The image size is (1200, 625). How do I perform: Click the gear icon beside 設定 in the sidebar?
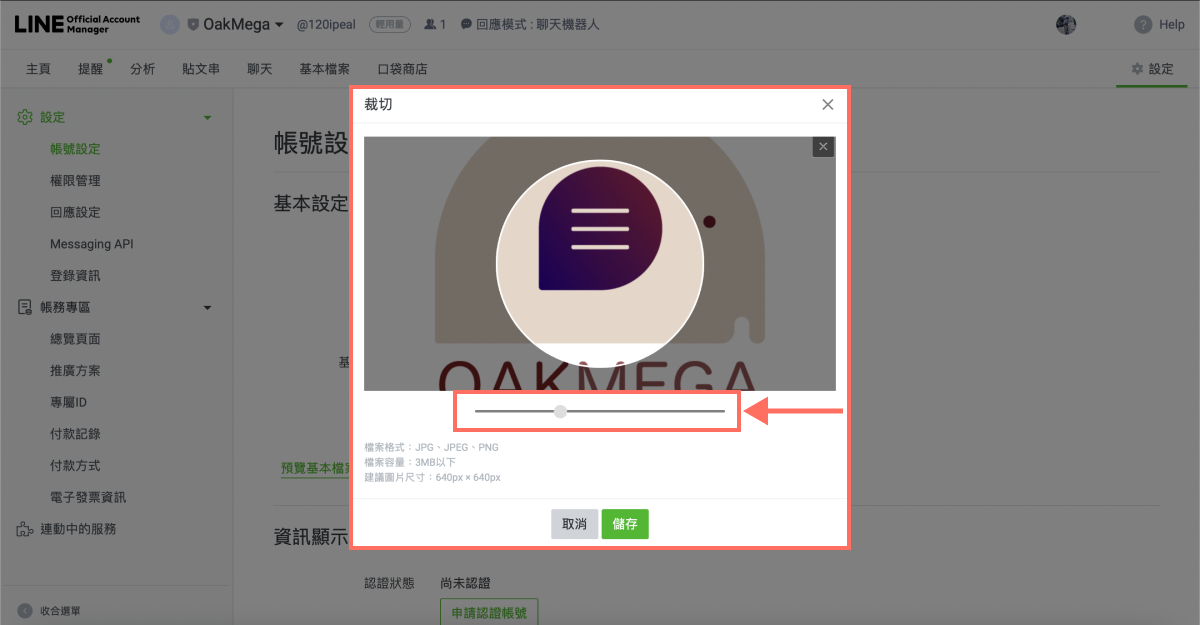tap(25, 117)
